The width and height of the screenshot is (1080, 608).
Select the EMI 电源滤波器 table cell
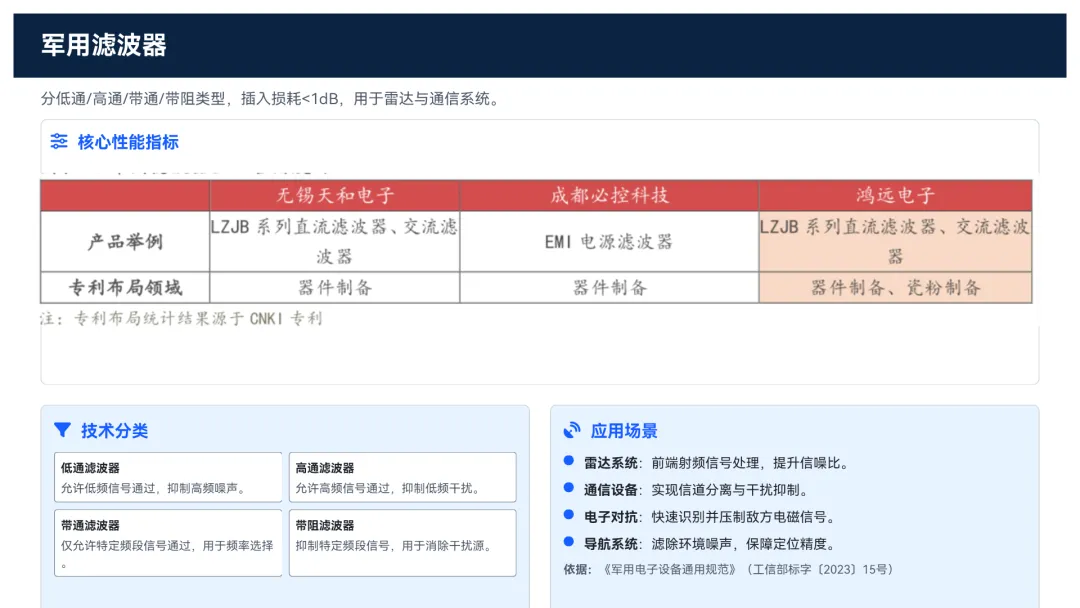609,242
